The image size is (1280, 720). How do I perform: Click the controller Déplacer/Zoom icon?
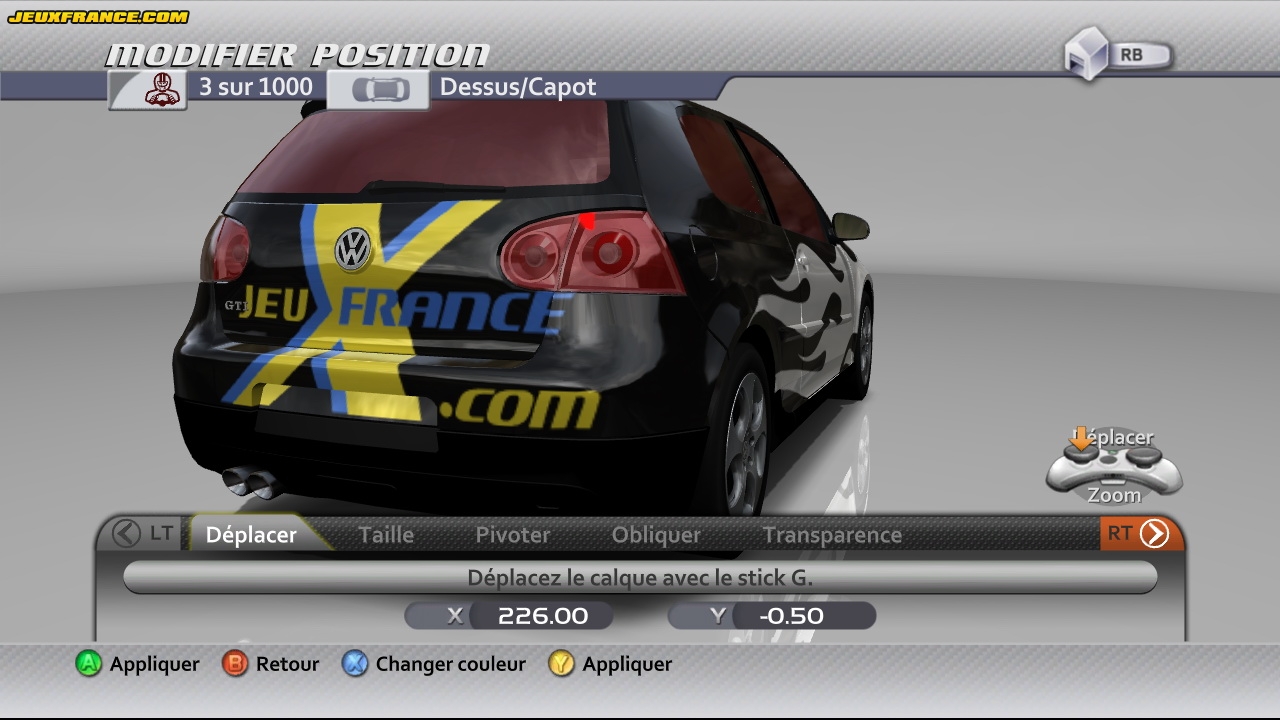tap(1114, 465)
